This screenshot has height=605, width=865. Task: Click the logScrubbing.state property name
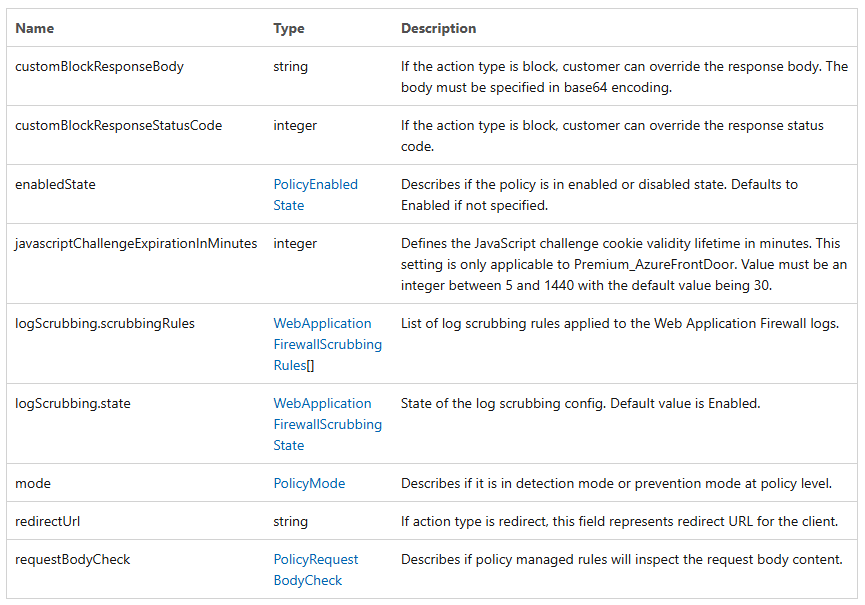73,403
